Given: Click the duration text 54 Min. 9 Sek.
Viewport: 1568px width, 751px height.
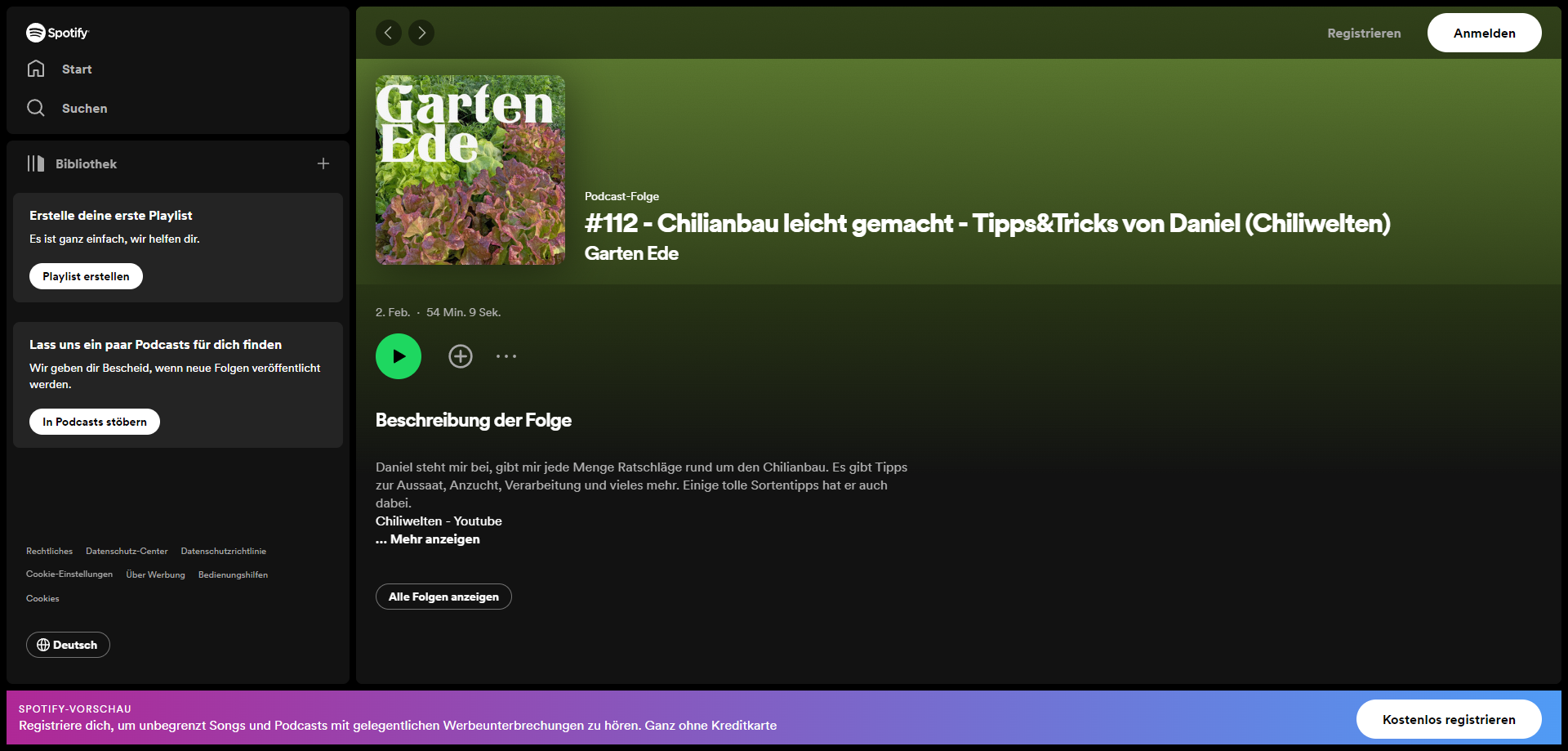Looking at the screenshot, I should (464, 312).
